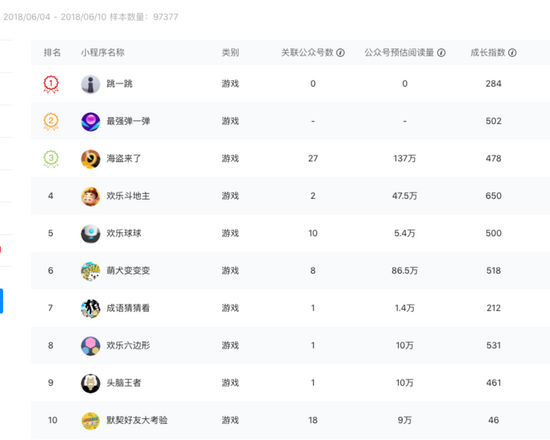Click the 欢乐斗地主 avatar icon
Screen dimensions: 550x440
[90, 196]
